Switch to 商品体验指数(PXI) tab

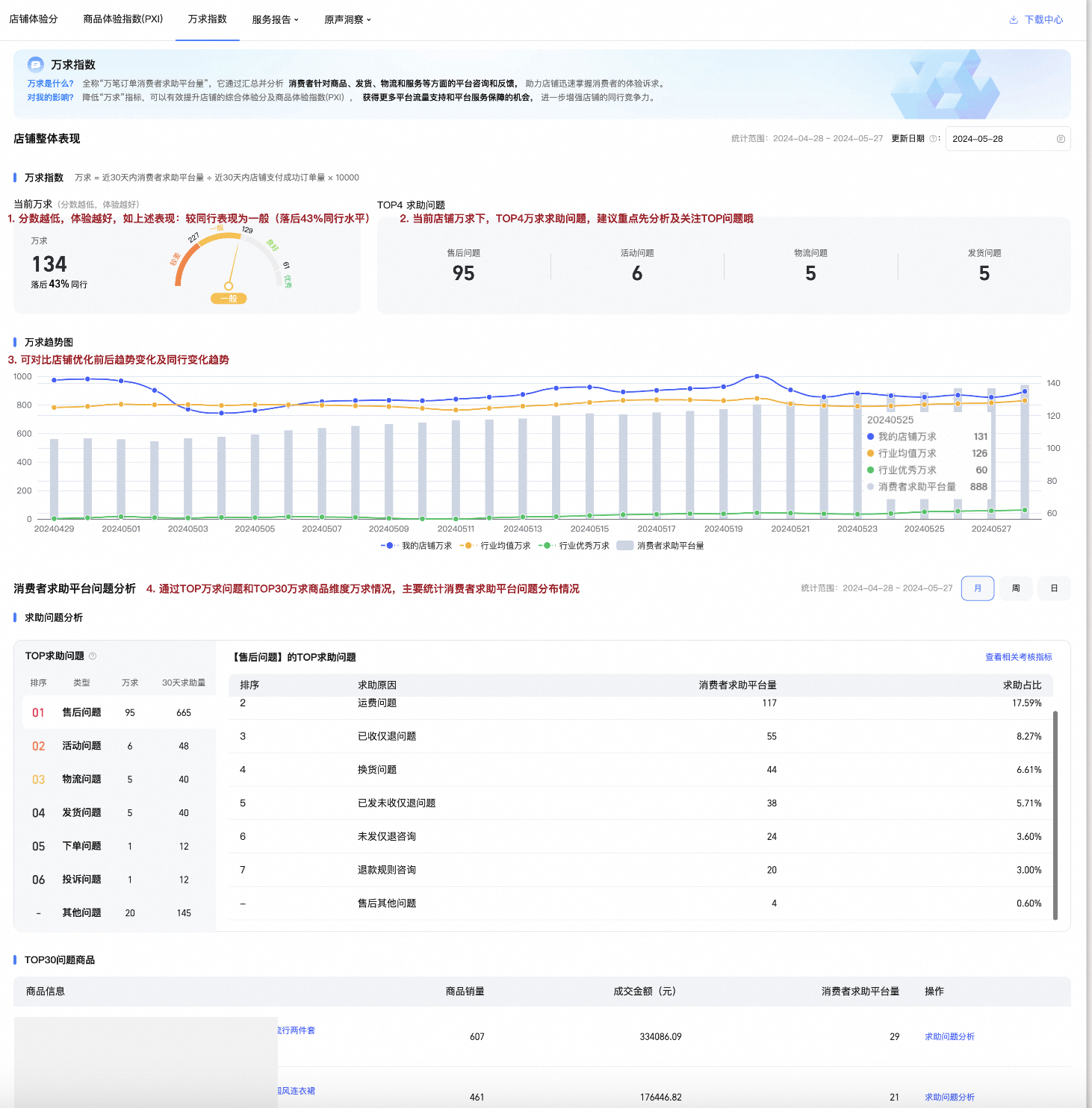123,19
